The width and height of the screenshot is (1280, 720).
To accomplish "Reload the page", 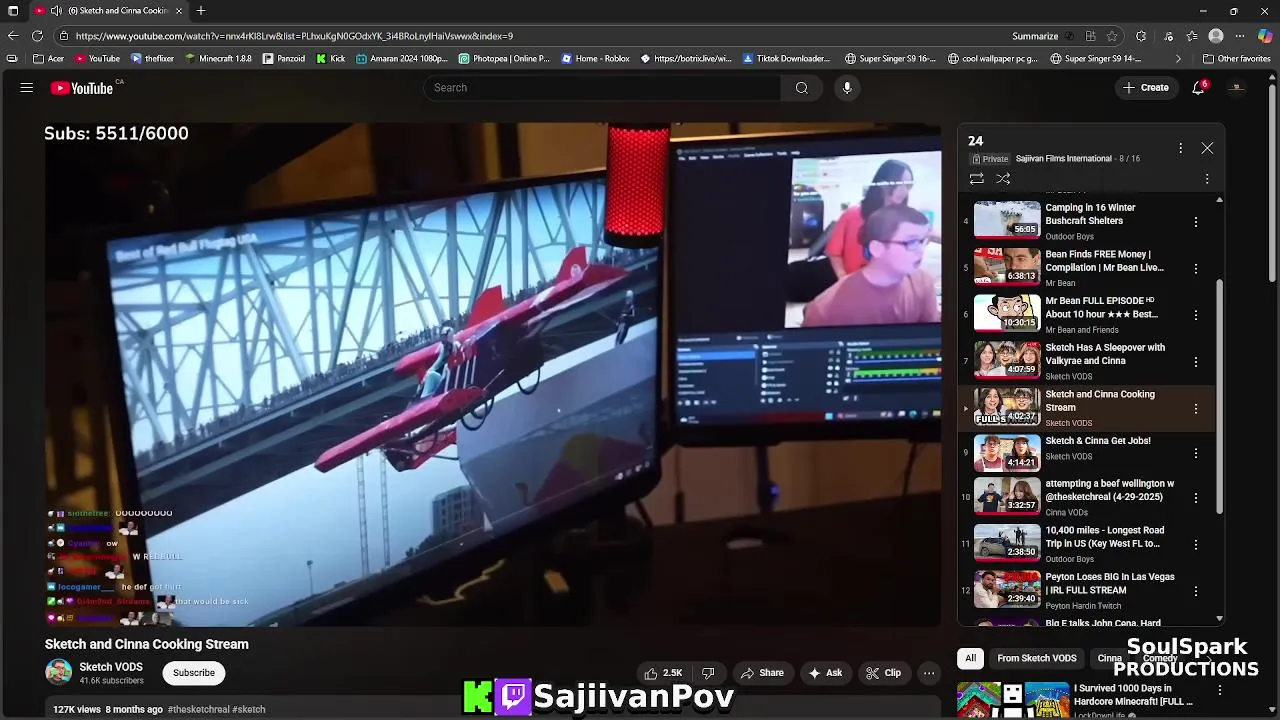I will pos(37,36).
